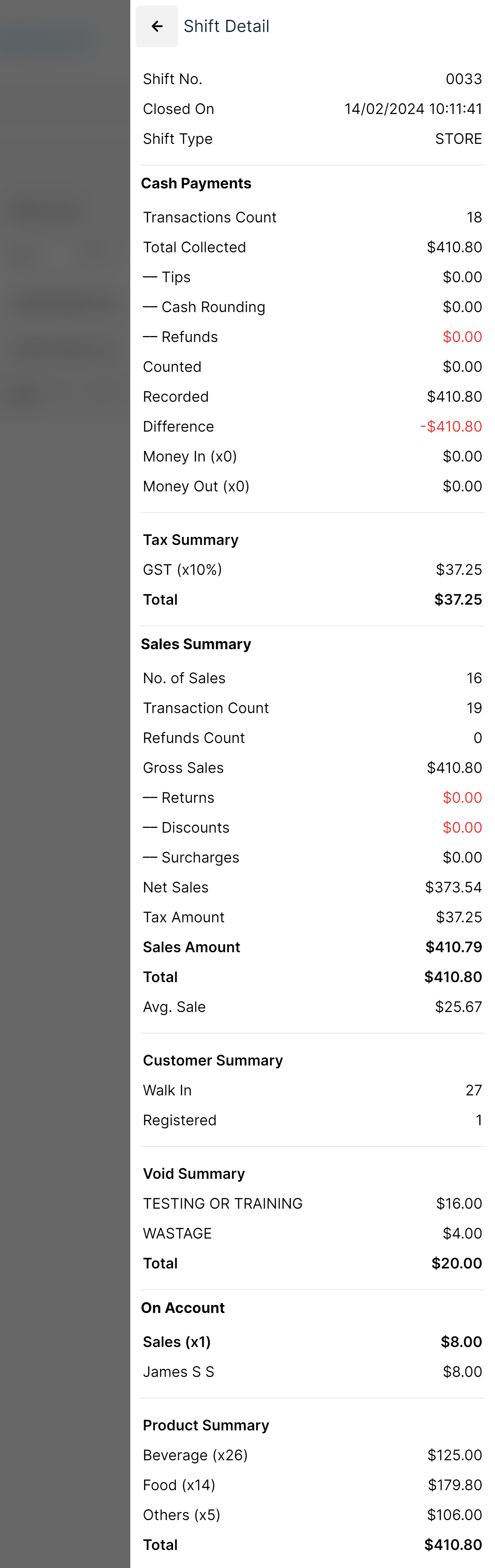
Task: Select the Money In (x0) row
Action: pos(313,457)
